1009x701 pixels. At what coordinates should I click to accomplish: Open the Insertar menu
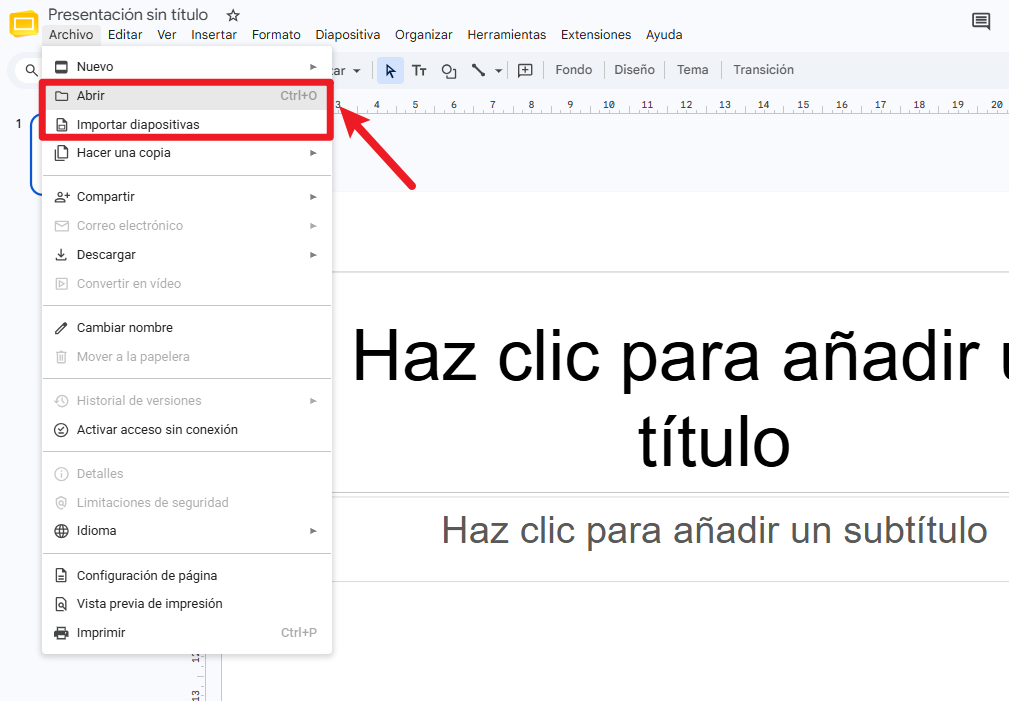[214, 35]
